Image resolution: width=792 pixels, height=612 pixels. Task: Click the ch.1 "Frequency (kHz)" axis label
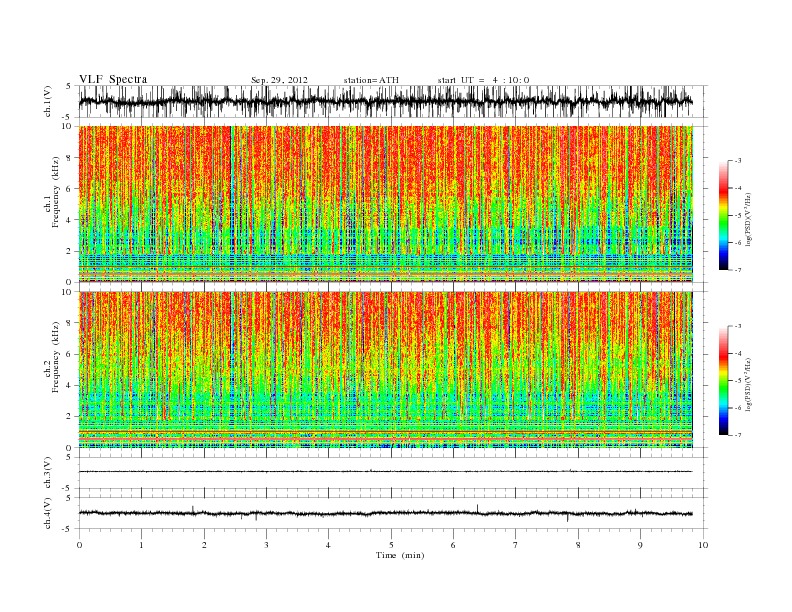[56, 192]
